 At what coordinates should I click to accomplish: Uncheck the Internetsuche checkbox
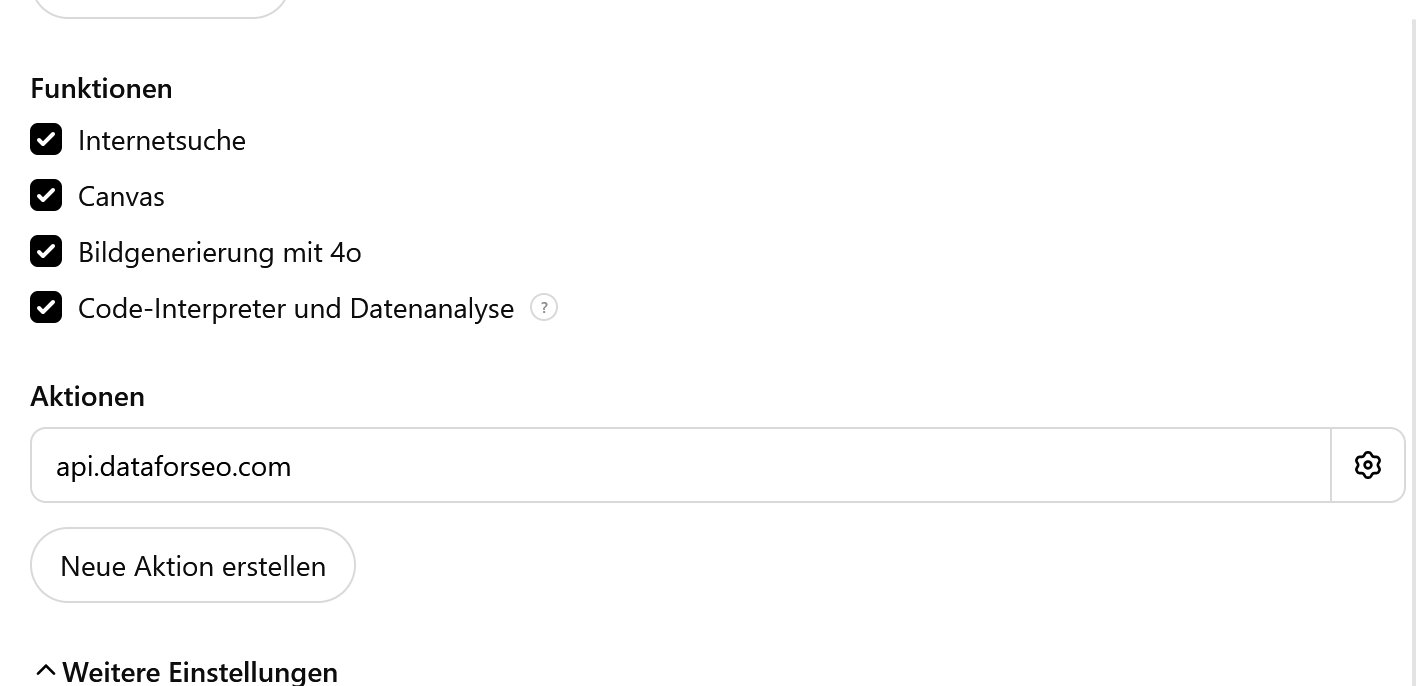click(46, 139)
